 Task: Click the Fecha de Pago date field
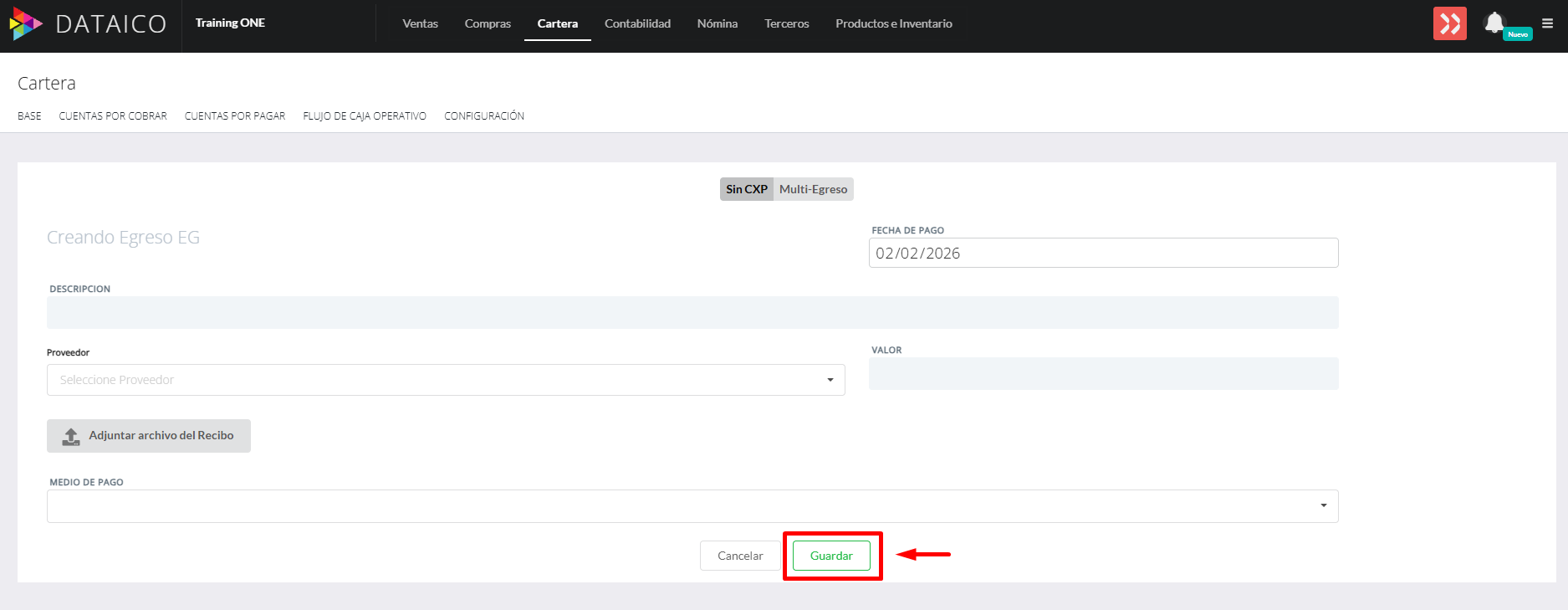(x=1103, y=253)
